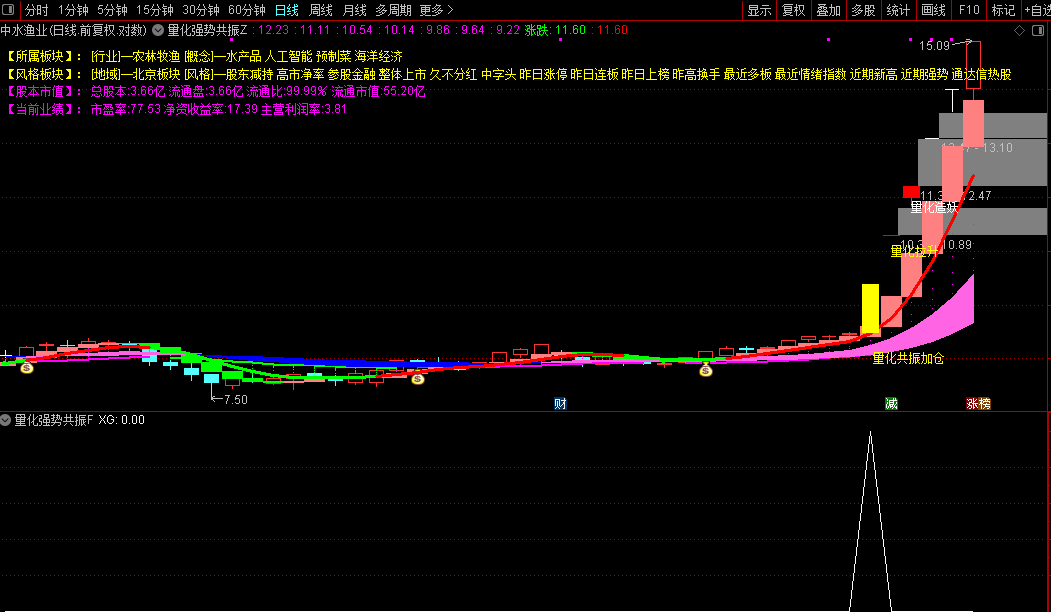Click the 15.09 high price label
The height and width of the screenshot is (612, 1051).
(x=934, y=46)
